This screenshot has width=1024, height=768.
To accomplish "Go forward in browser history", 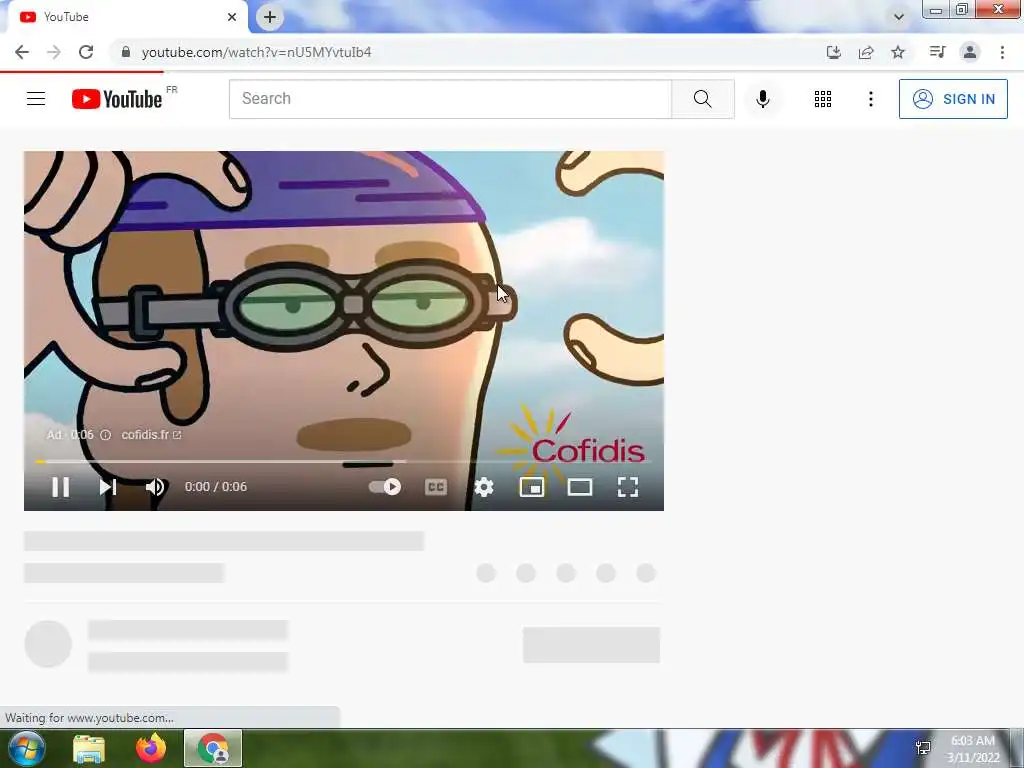I will [54, 52].
